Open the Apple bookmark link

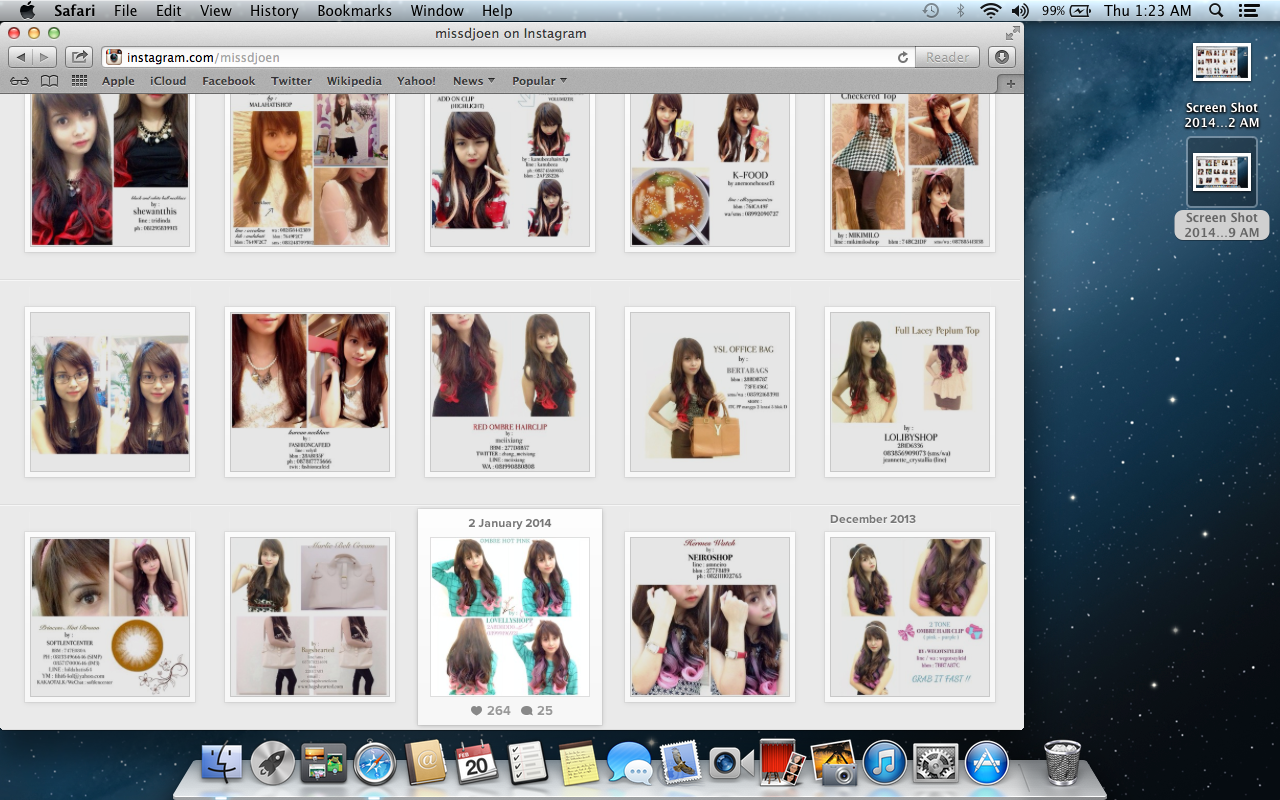118,81
